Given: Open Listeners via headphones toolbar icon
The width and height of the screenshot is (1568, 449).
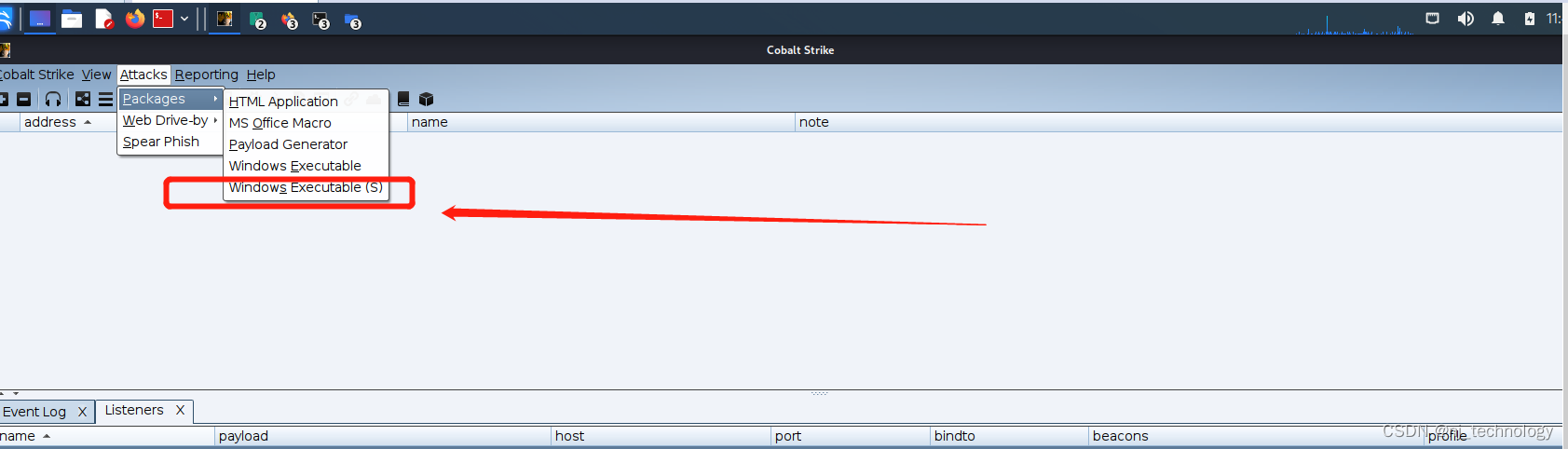Looking at the screenshot, I should pos(53,99).
